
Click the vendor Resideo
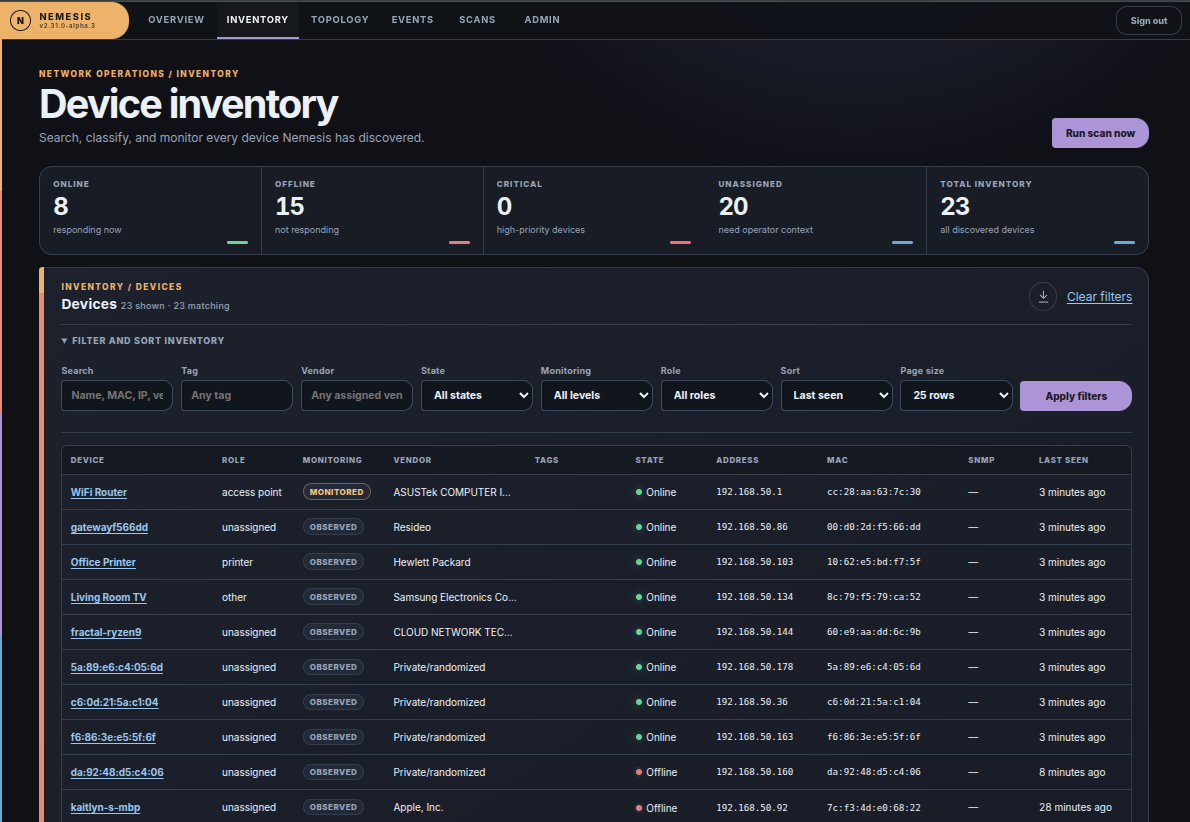[412, 527]
